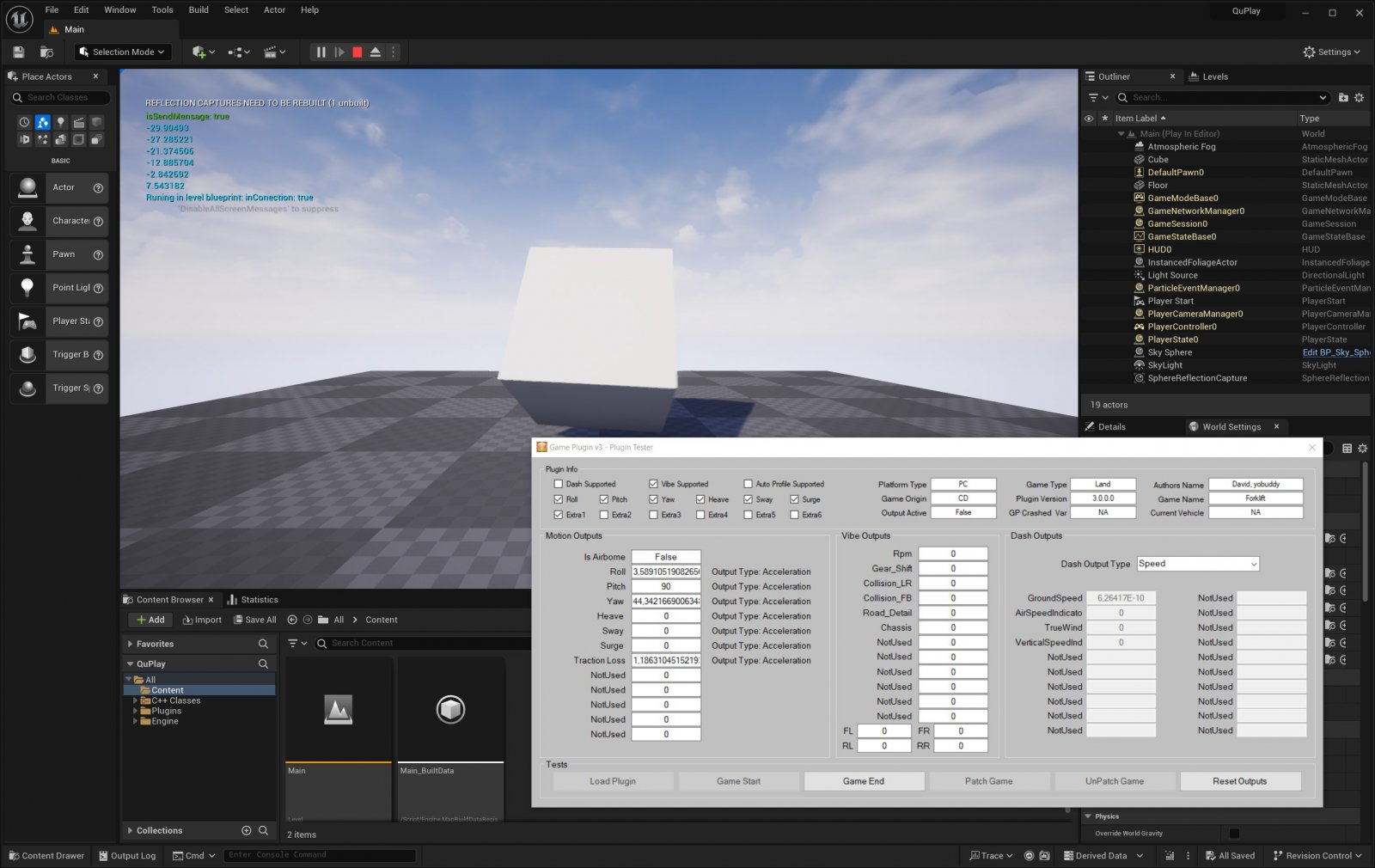Toggle the Auto Profile Supported checkbox
This screenshot has height=868, width=1375.
click(748, 484)
